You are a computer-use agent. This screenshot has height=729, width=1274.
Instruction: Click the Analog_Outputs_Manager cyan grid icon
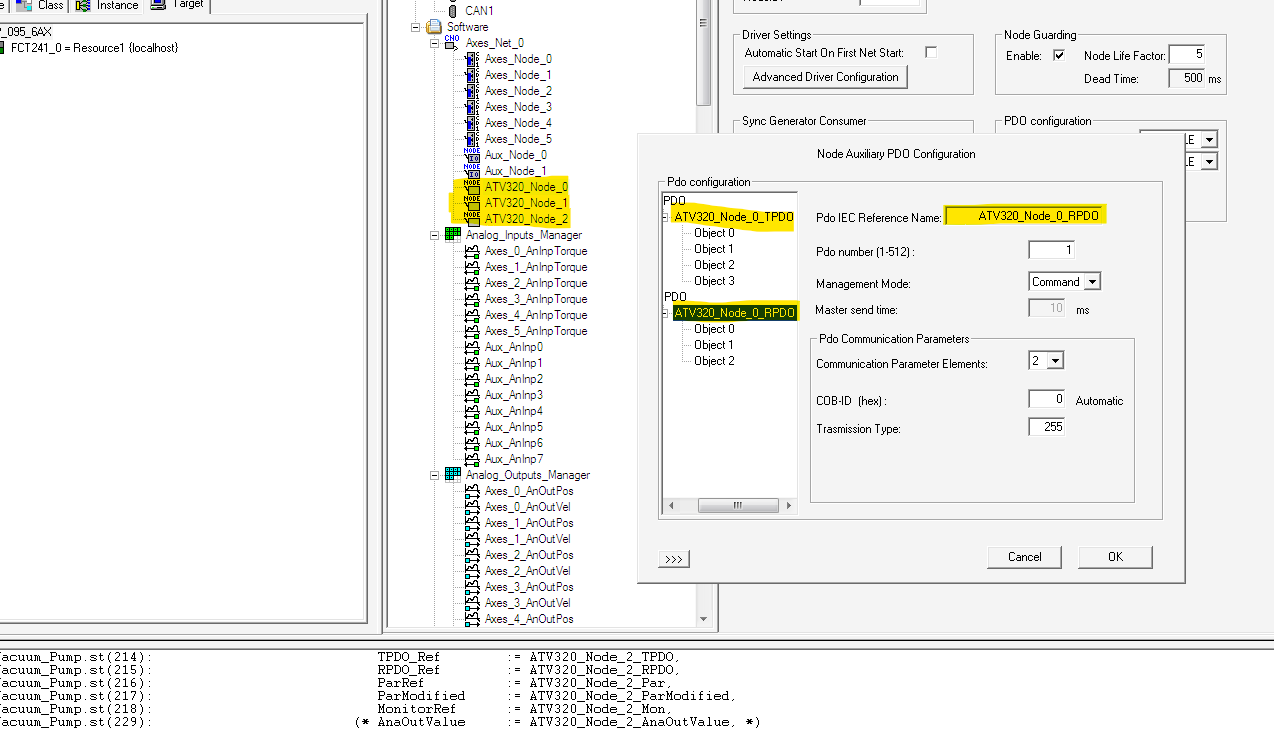453,475
